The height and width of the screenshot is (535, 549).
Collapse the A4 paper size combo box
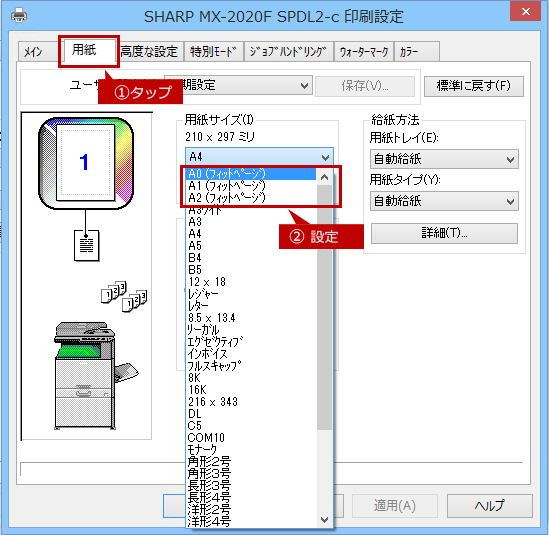(259, 157)
